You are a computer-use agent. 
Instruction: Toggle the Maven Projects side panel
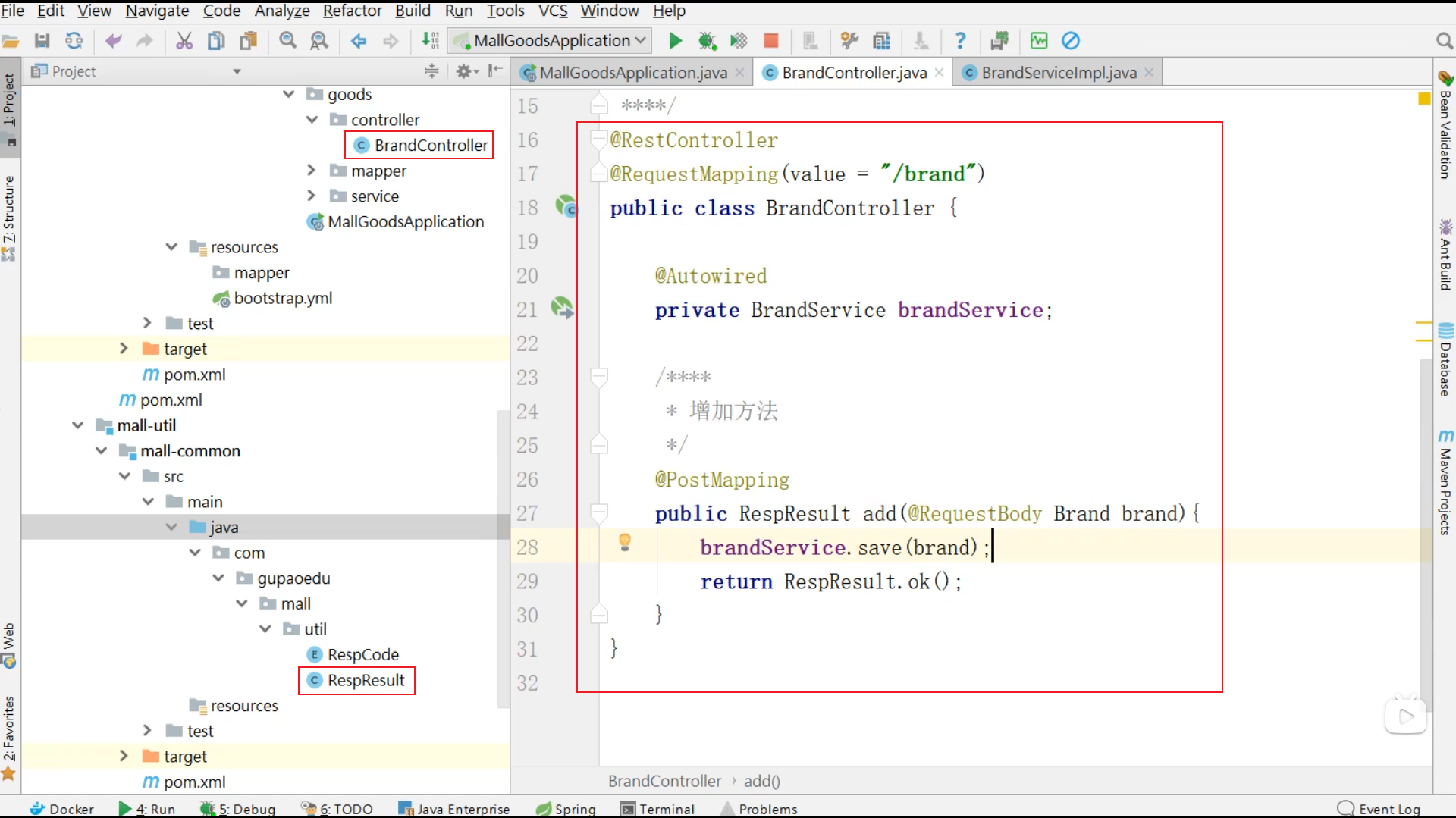(1445, 482)
